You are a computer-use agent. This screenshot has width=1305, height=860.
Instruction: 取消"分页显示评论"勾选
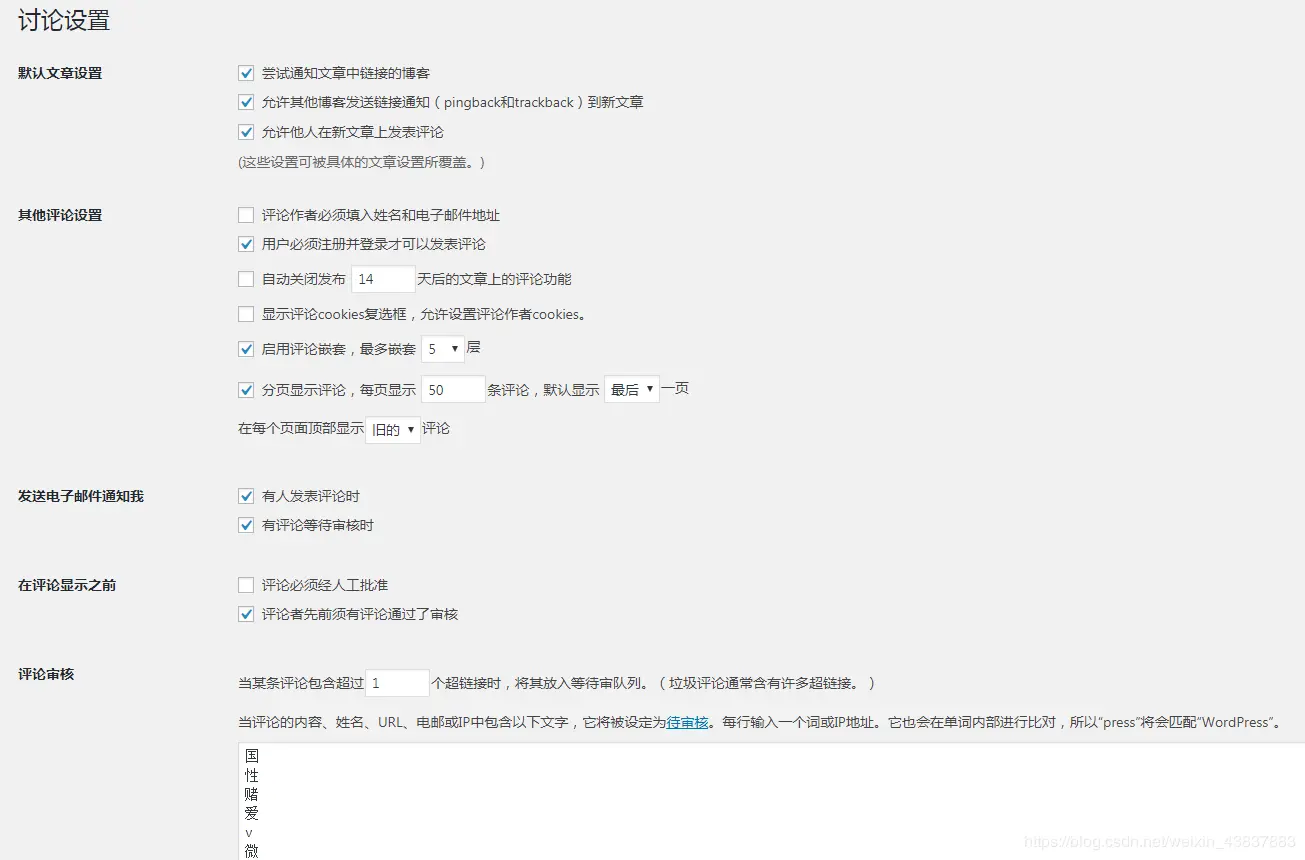(246, 389)
